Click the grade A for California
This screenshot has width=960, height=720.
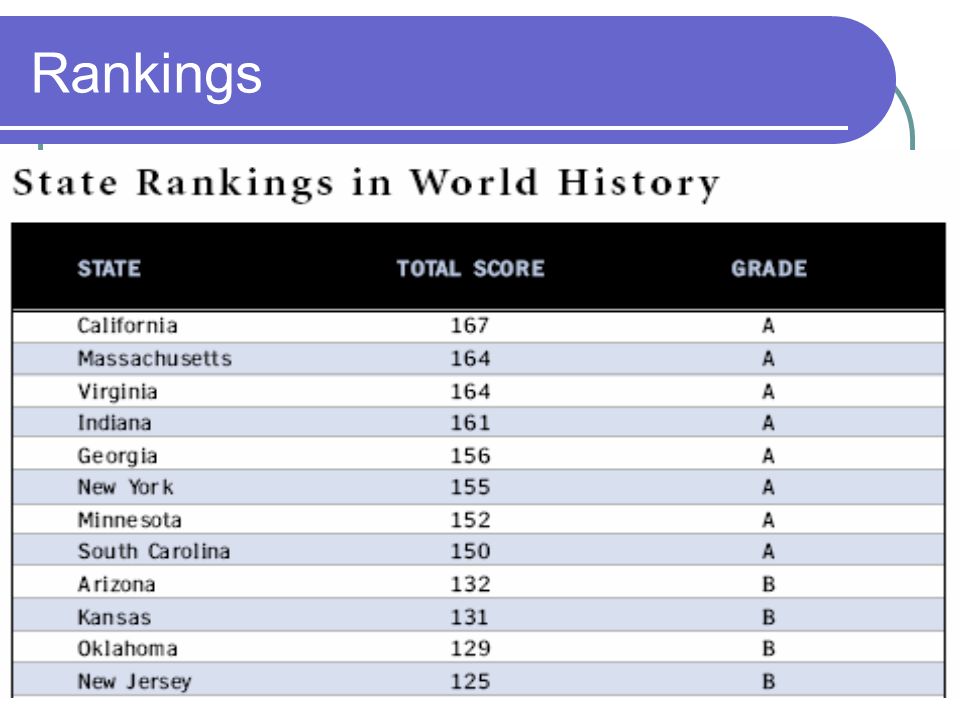(x=769, y=326)
